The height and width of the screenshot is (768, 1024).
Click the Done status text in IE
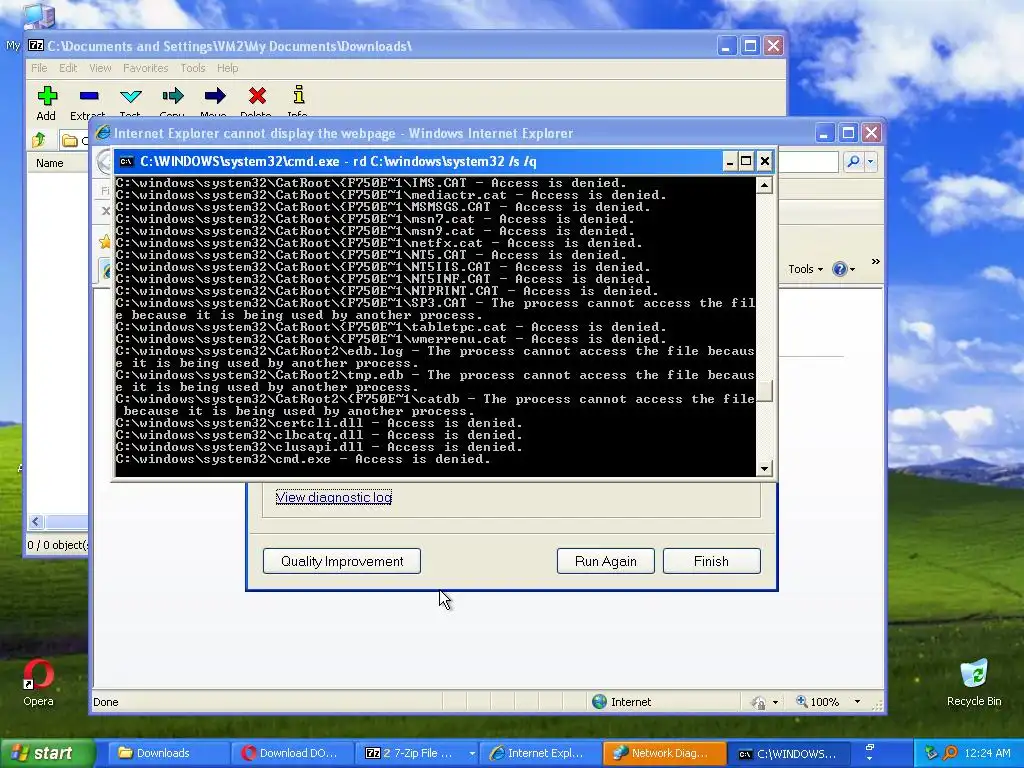tap(106, 703)
